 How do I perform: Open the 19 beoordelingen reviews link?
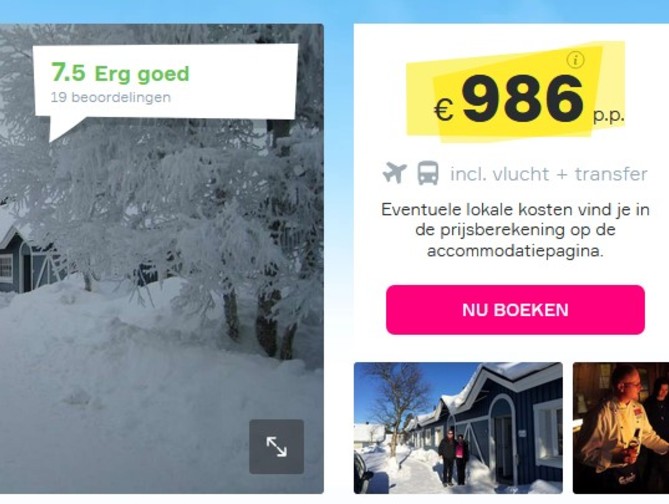111,97
